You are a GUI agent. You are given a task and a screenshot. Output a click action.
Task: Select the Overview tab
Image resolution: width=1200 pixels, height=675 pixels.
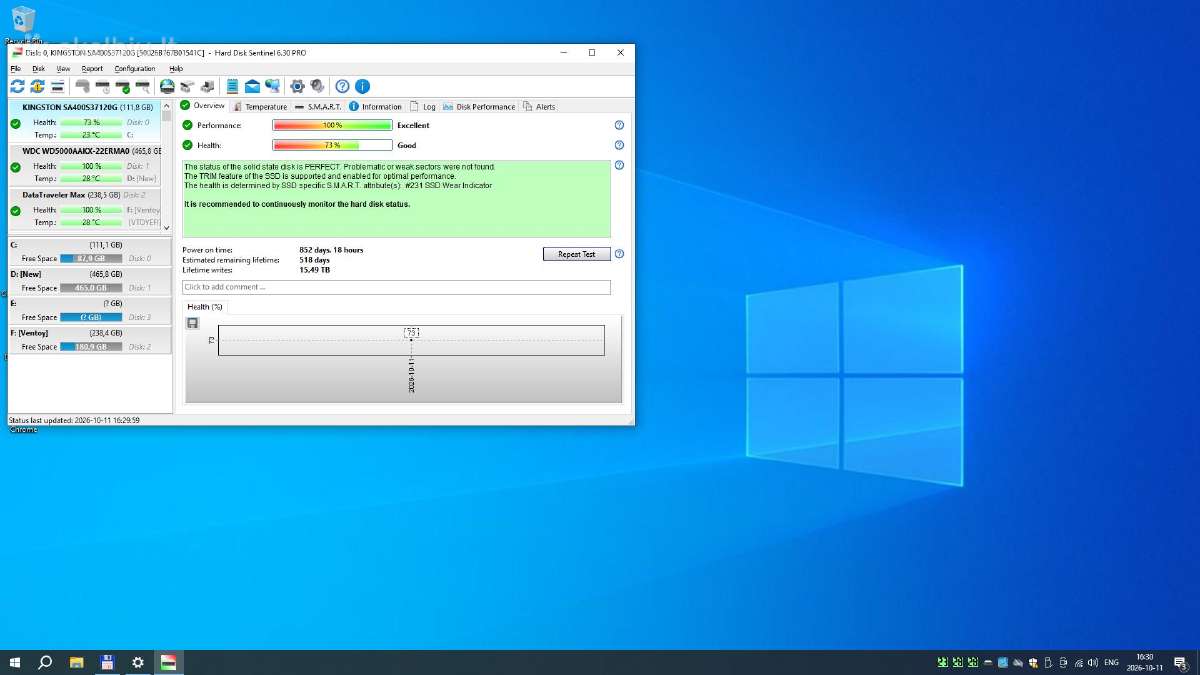(203, 106)
